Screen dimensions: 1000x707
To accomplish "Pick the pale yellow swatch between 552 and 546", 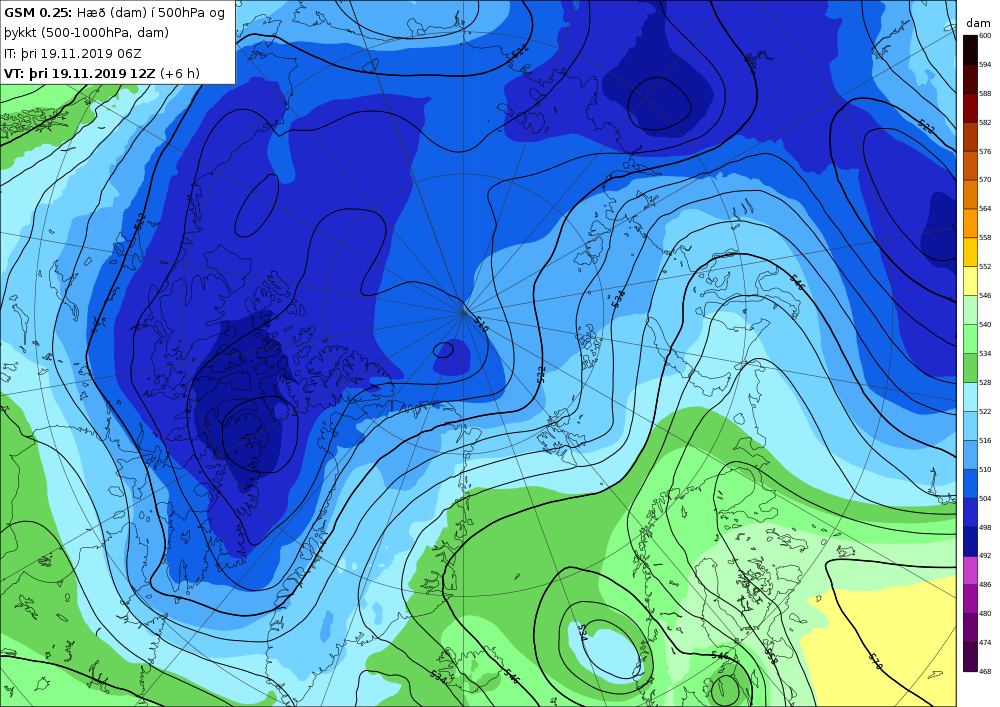I will point(970,281).
